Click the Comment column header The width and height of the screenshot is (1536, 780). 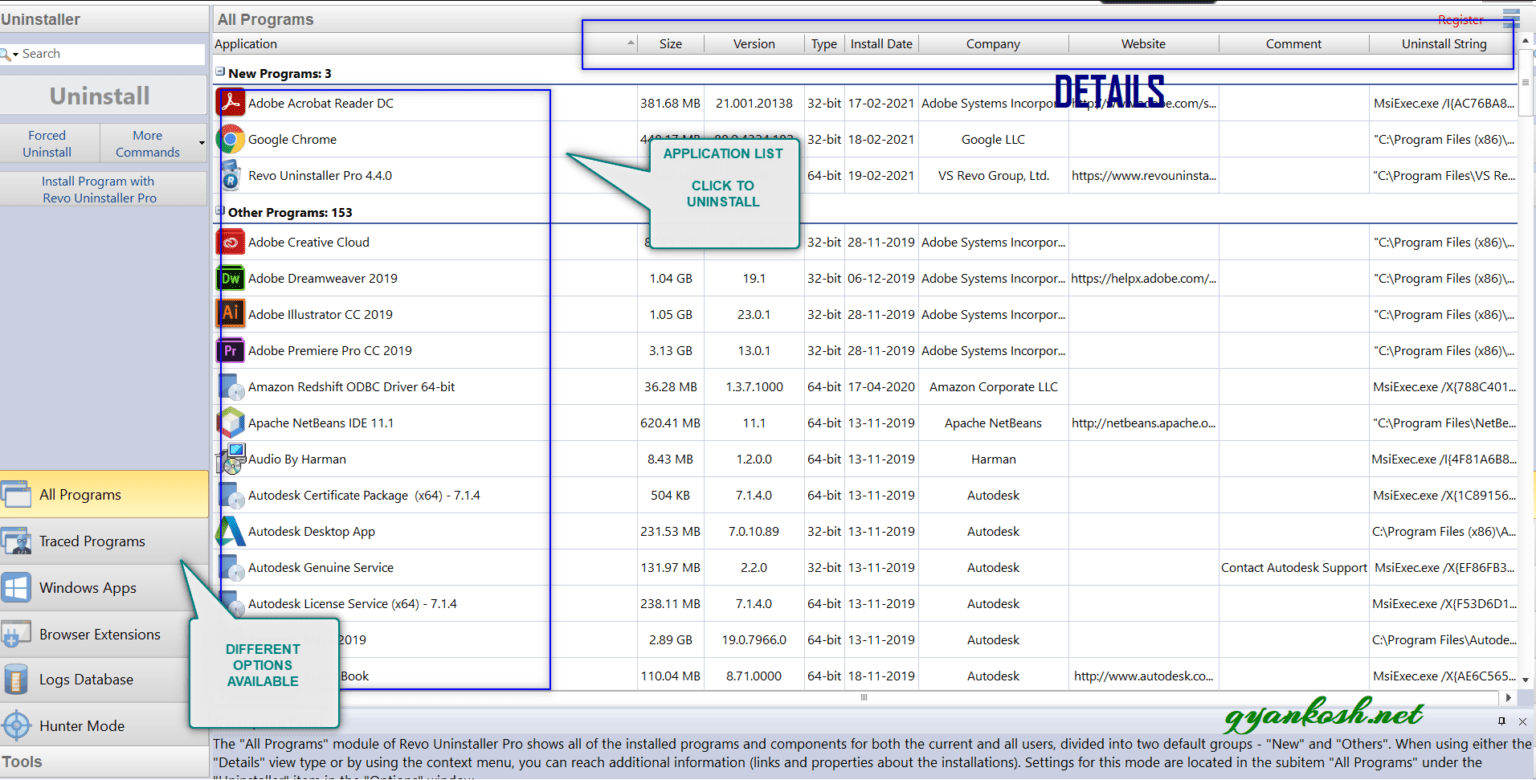(x=1294, y=43)
